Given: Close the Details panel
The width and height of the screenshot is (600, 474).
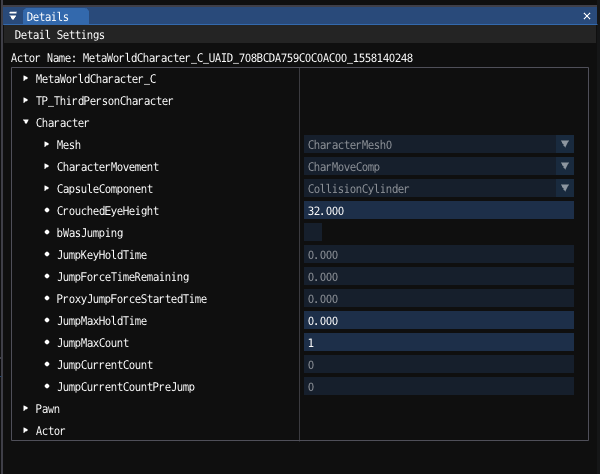Looking at the screenshot, I should pyautogui.click(x=587, y=16).
